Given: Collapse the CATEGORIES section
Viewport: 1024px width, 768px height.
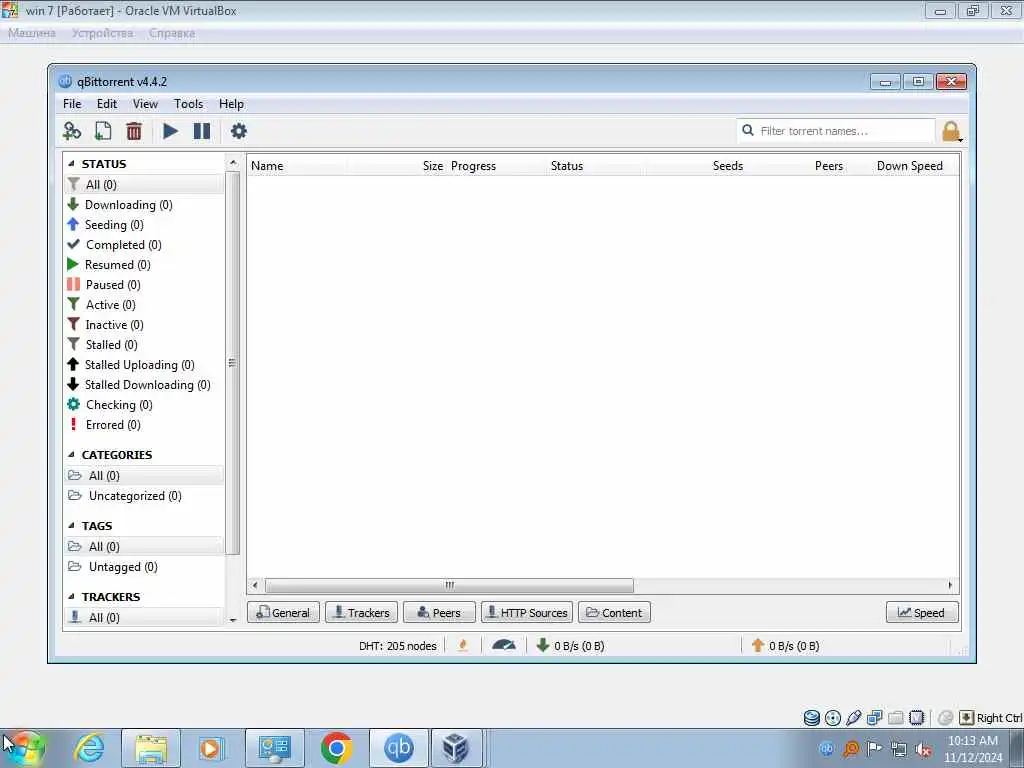Looking at the screenshot, I should pos(71,455).
